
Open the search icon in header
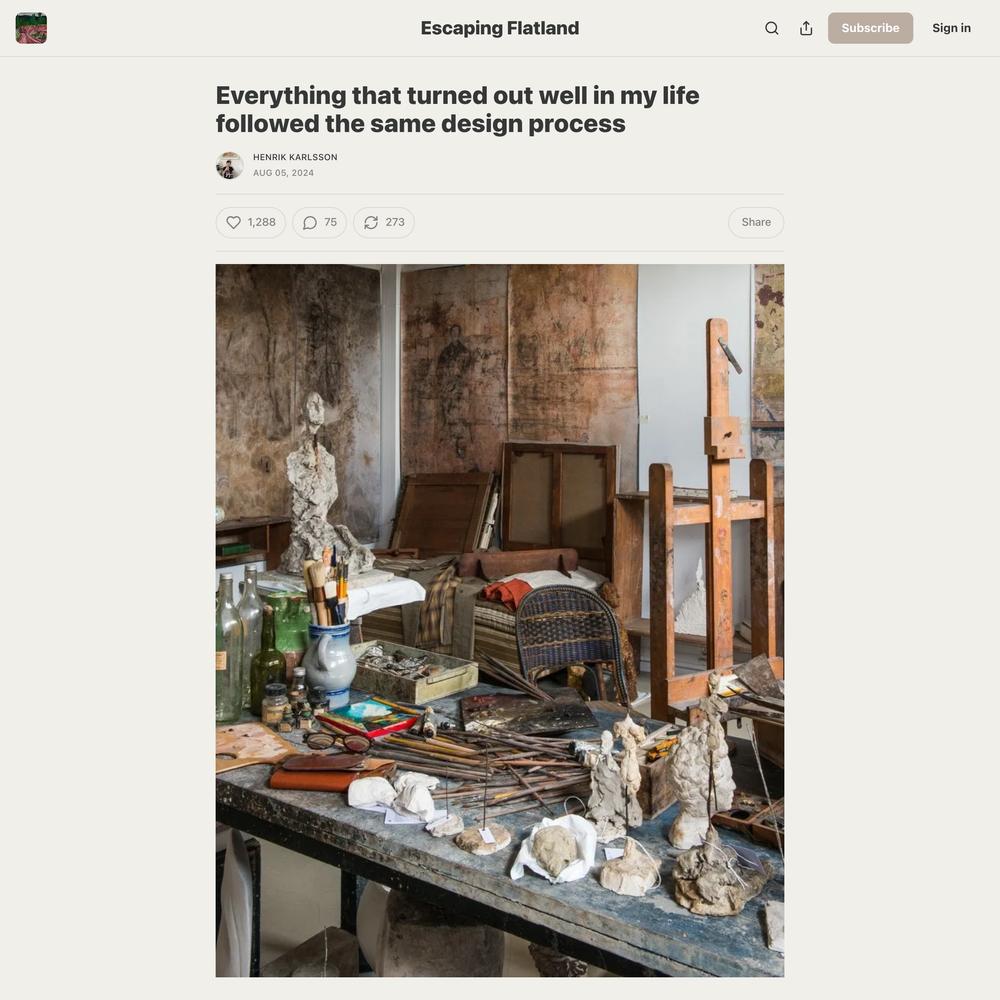click(x=772, y=28)
